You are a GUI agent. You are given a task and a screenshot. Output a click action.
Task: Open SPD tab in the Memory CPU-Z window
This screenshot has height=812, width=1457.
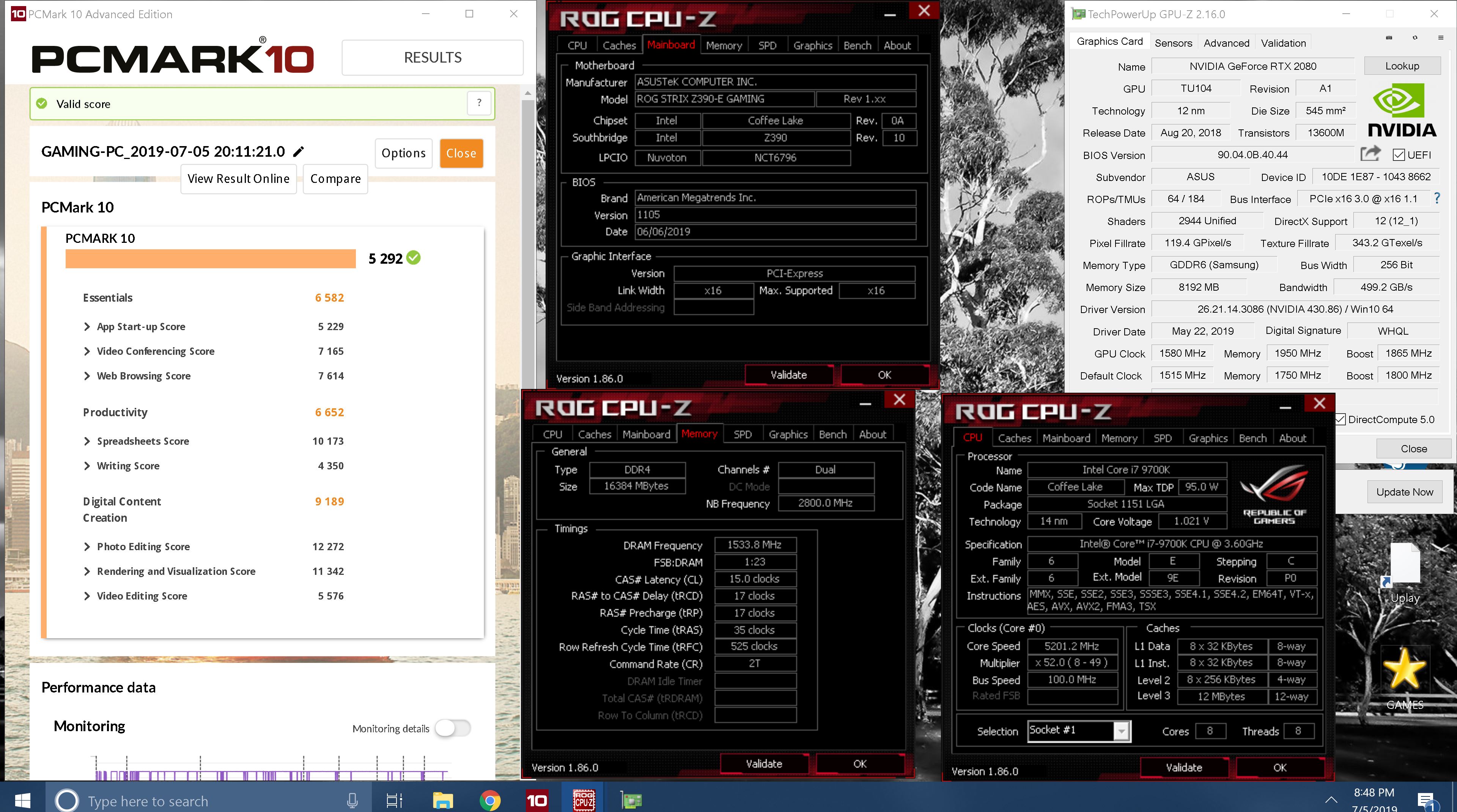[x=743, y=434]
